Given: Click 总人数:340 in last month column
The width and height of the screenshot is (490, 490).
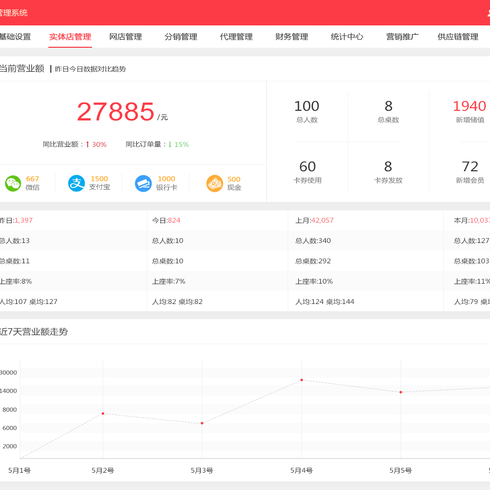Looking at the screenshot, I should 313,241.
